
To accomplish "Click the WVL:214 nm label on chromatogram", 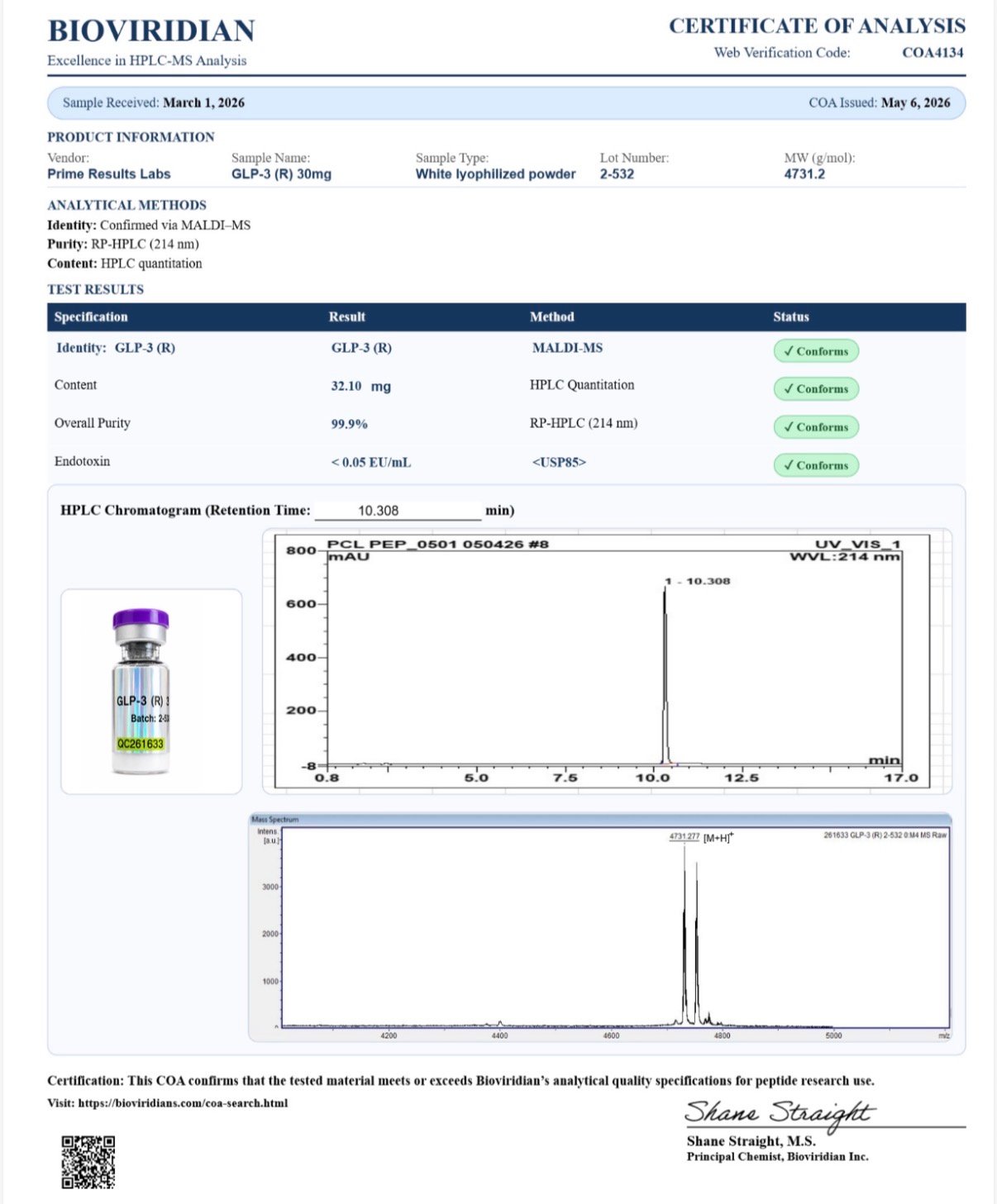I will [x=845, y=557].
